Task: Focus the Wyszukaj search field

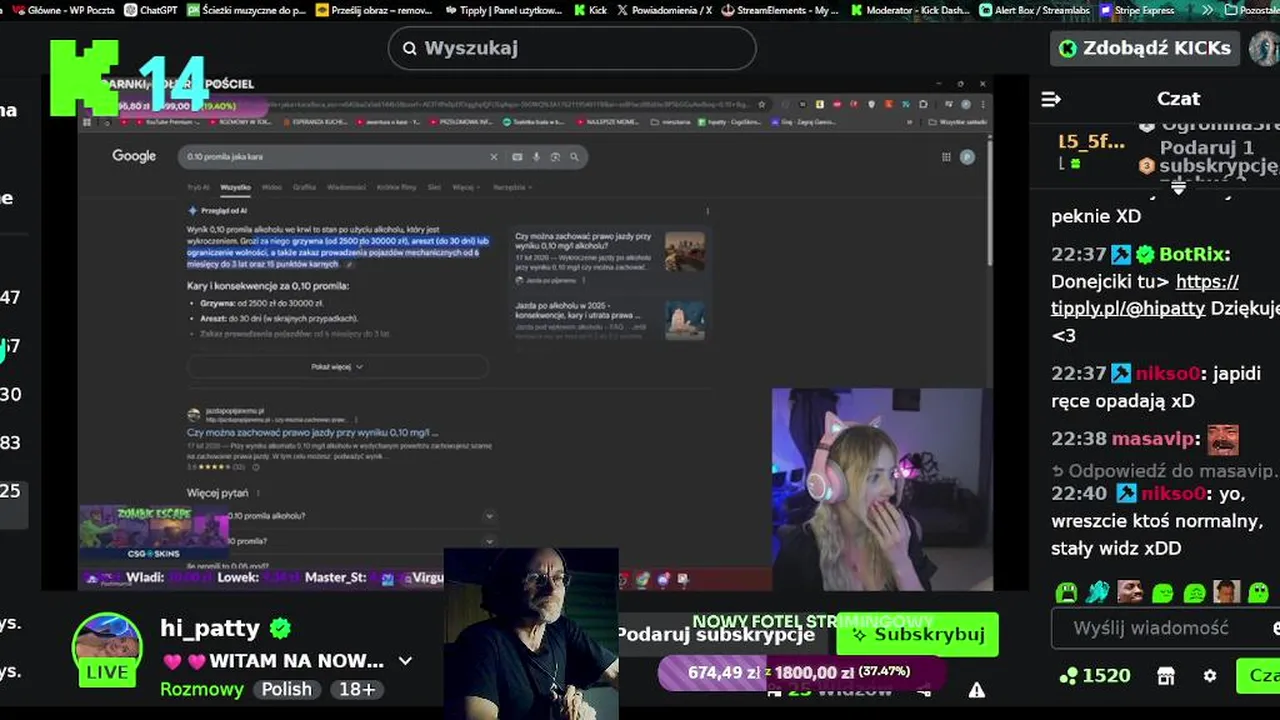Action: point(572,48)
